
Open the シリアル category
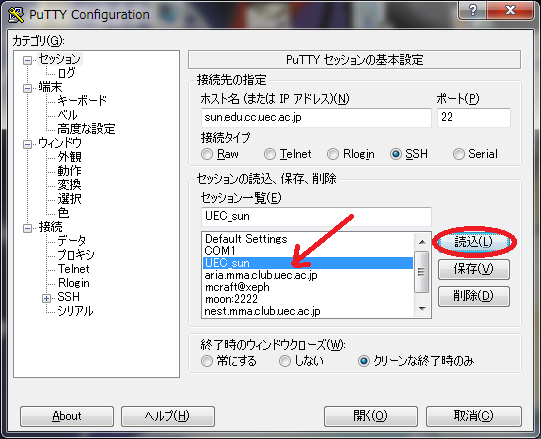(75, 311)
